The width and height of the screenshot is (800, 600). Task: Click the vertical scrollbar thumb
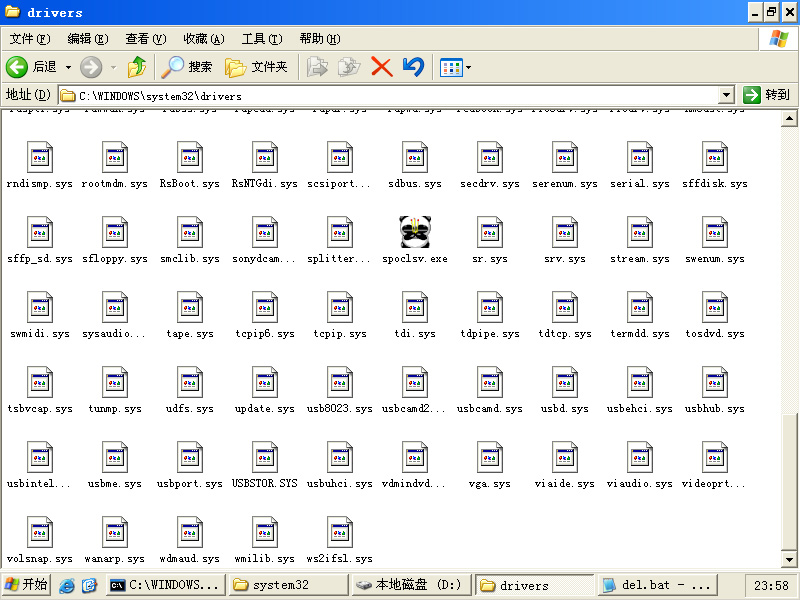789,481
